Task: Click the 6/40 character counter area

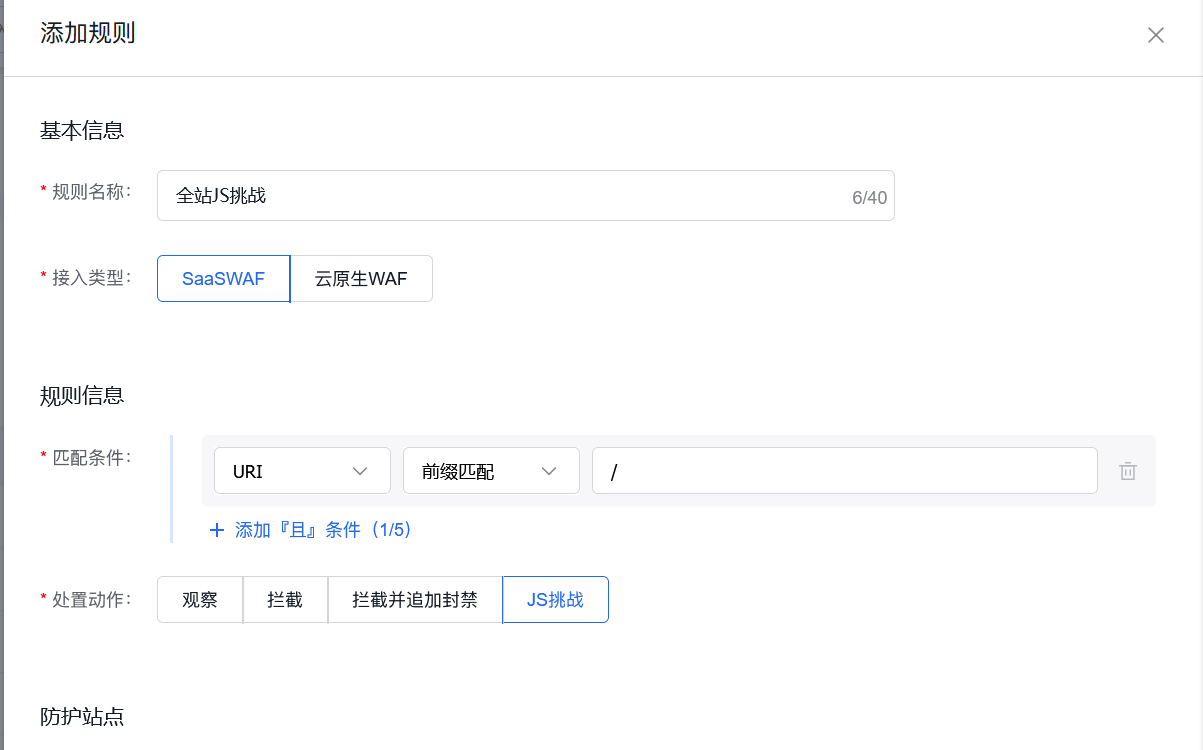Action: click(869, 196)
